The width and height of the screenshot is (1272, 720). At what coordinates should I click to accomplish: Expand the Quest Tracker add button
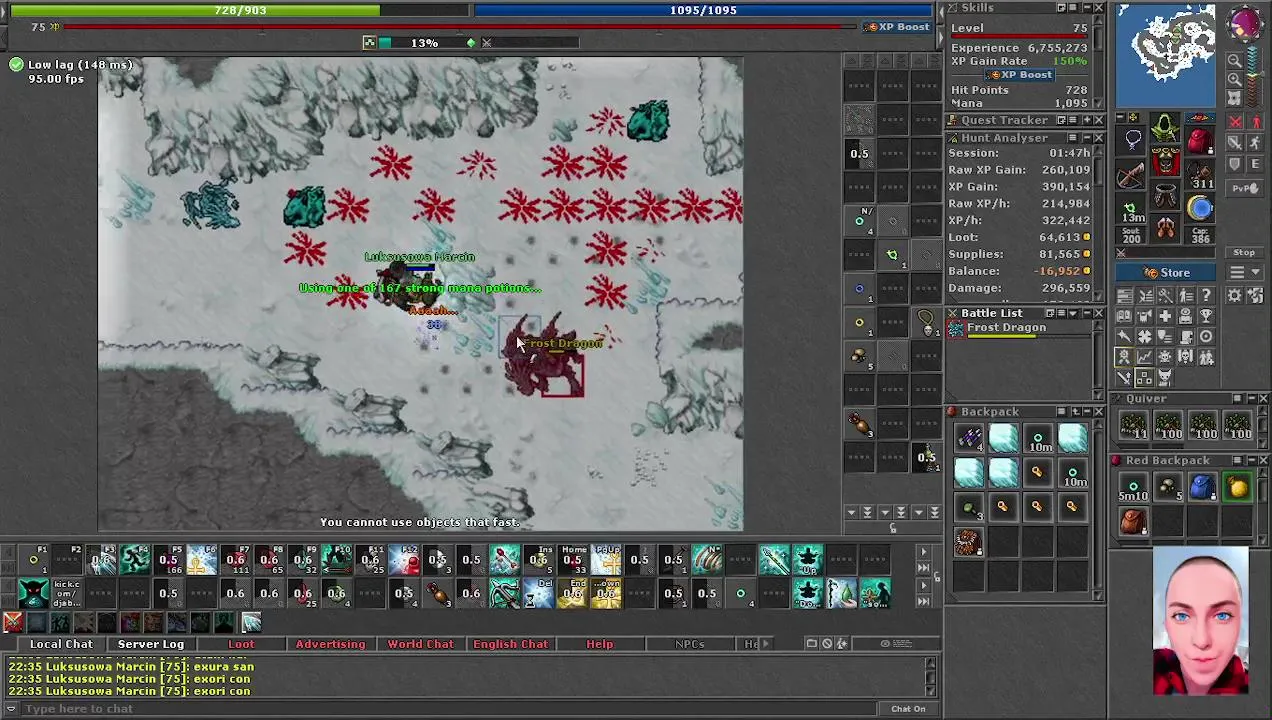point(1087,120)
